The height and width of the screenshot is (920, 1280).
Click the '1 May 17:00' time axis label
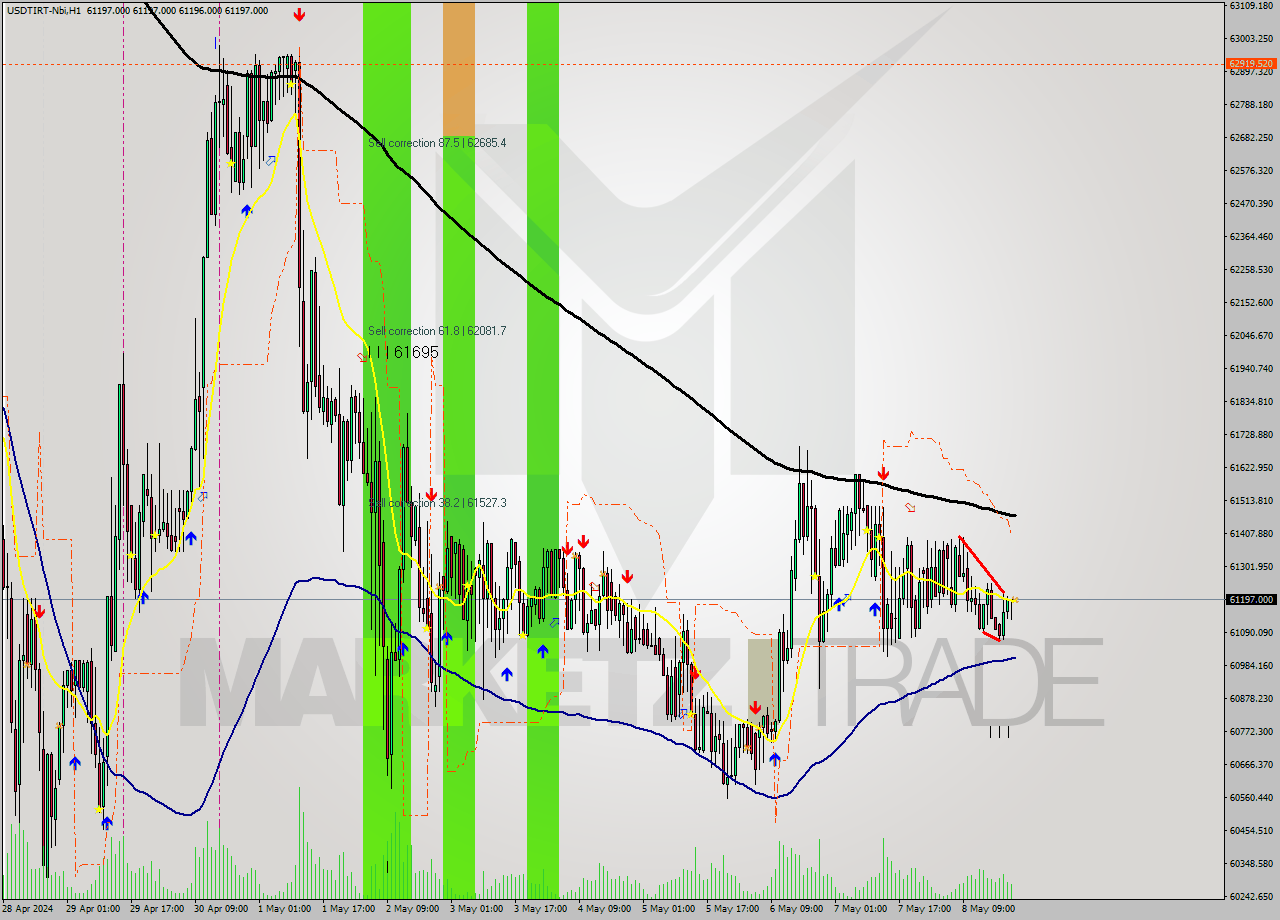(x=348, y=909)
